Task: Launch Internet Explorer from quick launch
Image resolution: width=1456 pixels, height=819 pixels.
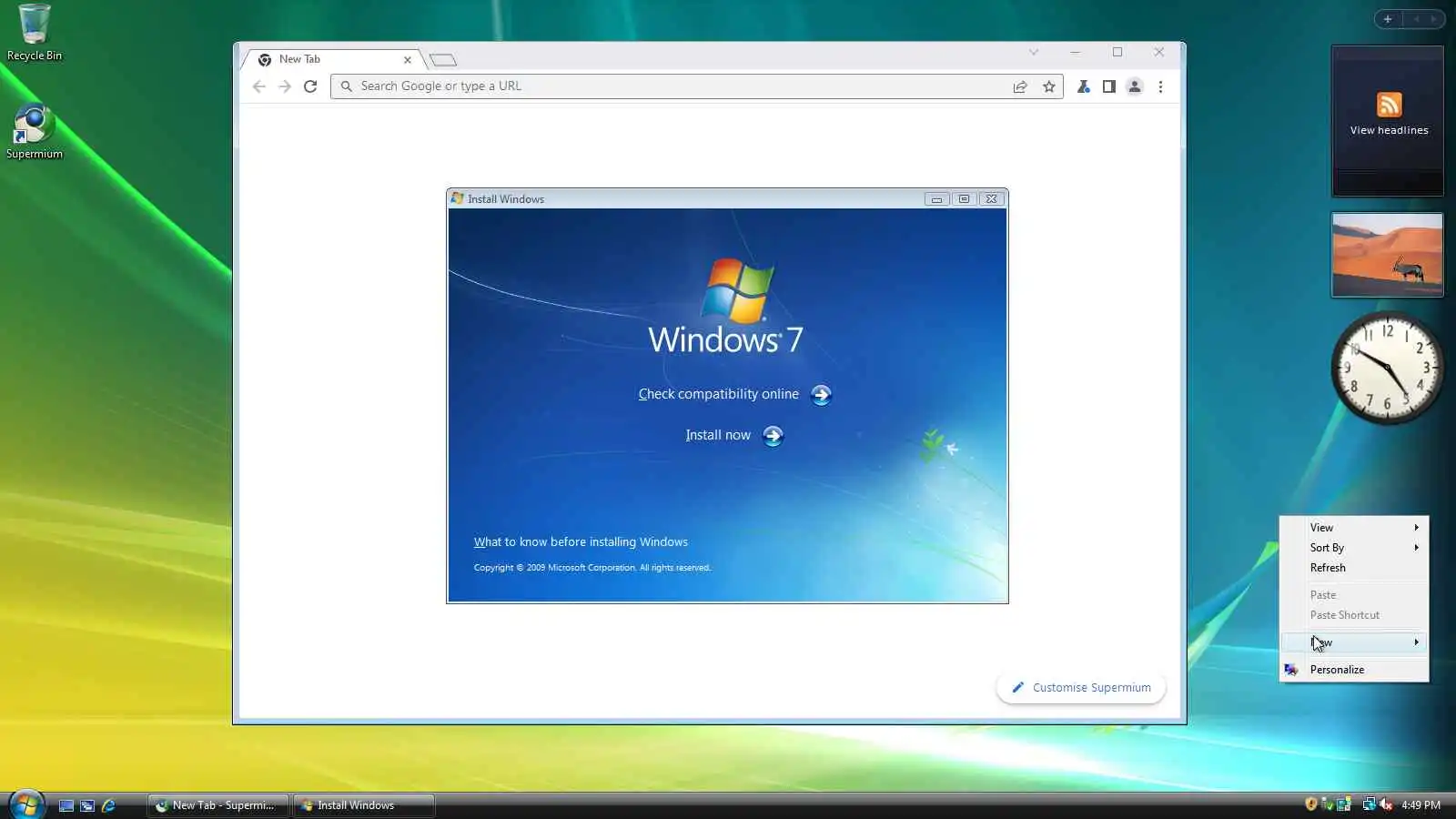Action: 108,805
